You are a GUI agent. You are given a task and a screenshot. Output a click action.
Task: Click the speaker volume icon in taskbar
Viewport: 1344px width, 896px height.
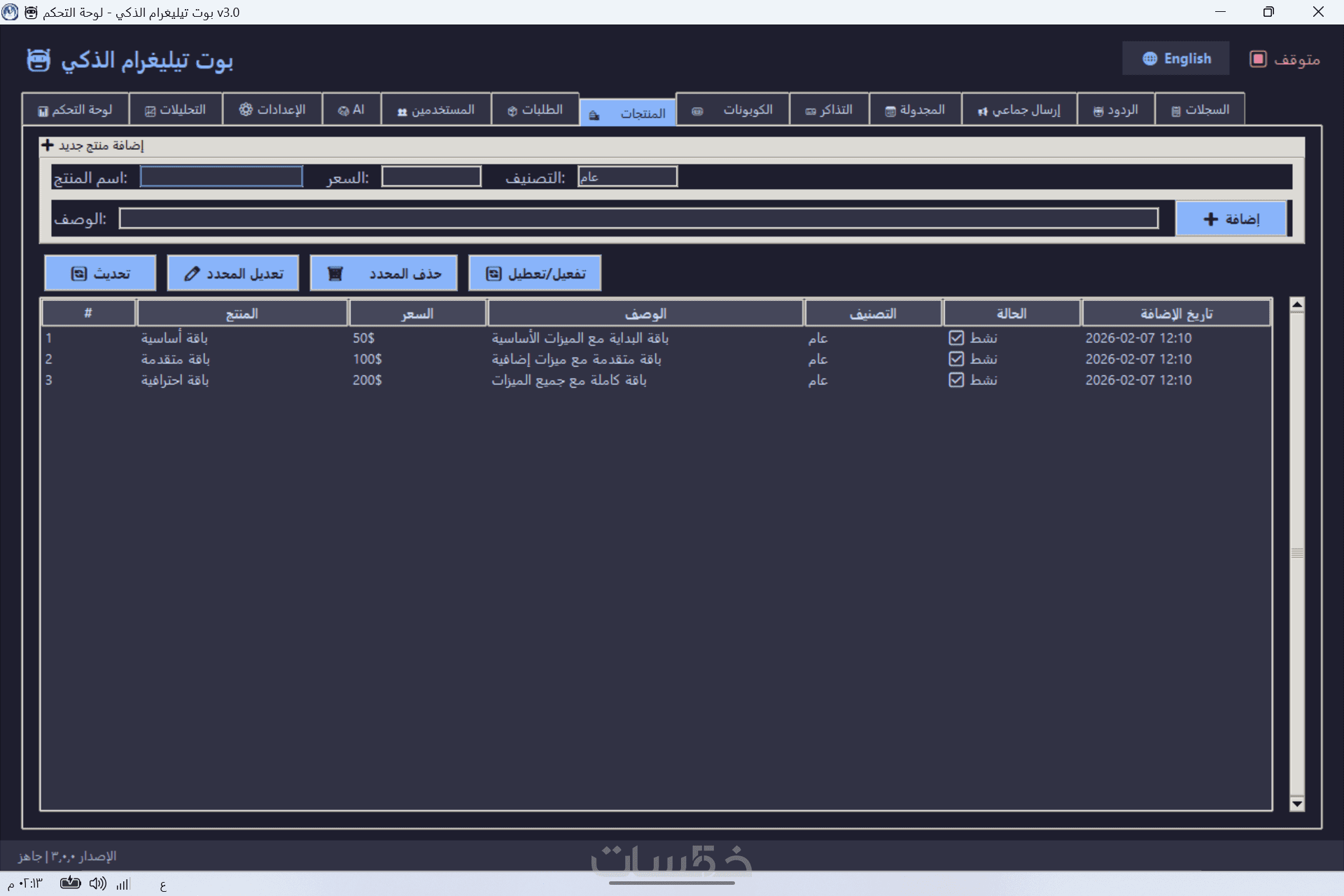98,883
